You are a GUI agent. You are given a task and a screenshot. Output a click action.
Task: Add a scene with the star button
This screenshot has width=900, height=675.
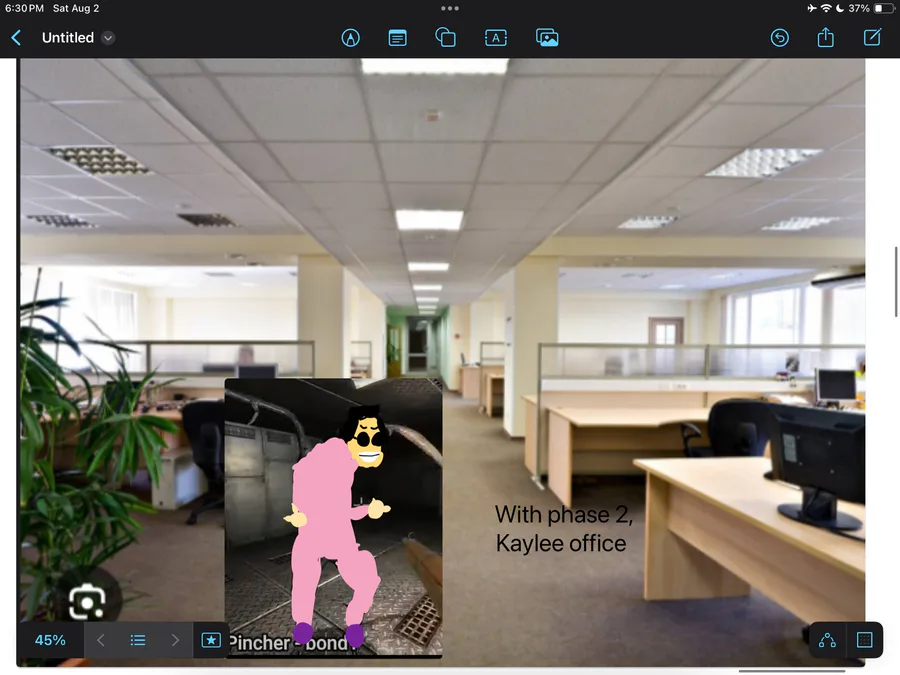(211, 640)
